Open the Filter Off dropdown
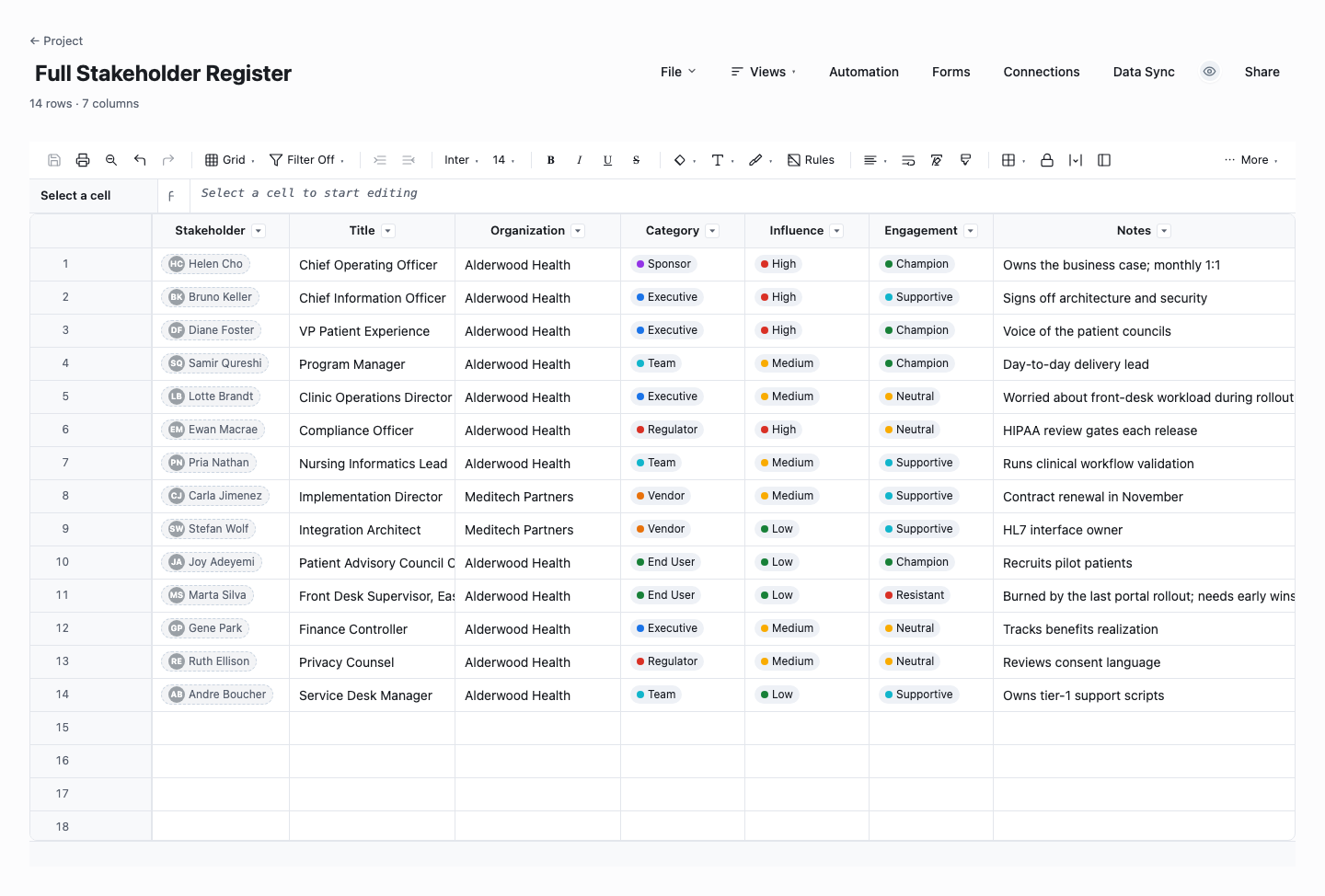Viewport: 1325px width, 896px height. pos(307,160)
